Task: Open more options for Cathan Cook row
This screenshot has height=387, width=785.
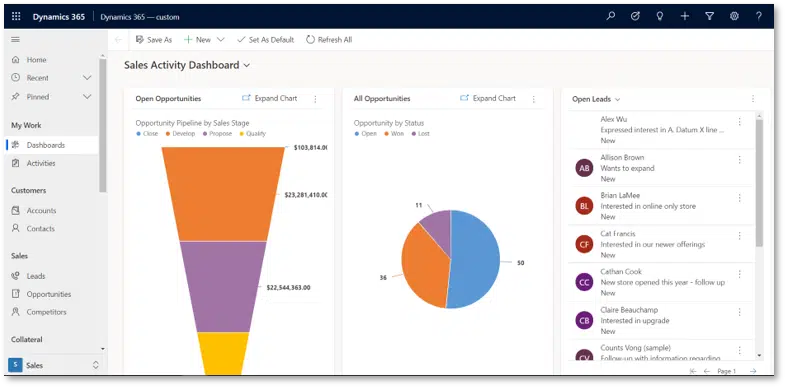Action: click(739, 274)
